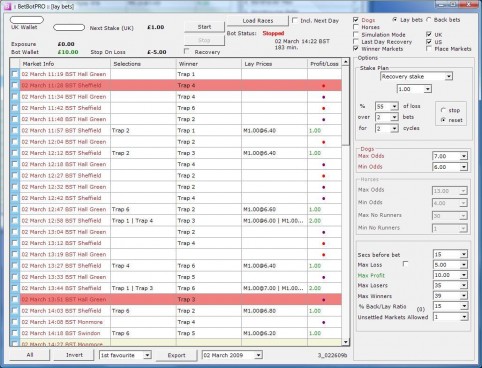Open the Unsettled Markets Allowed dropdown
This screenshot has height=368, width=482.
[x=464, y=317]
